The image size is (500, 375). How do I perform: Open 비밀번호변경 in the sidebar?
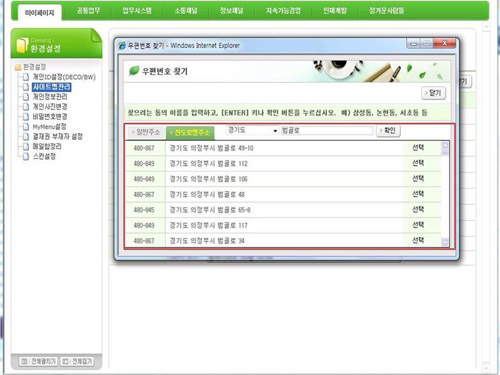pyautogui.click(x=50, y=117)
